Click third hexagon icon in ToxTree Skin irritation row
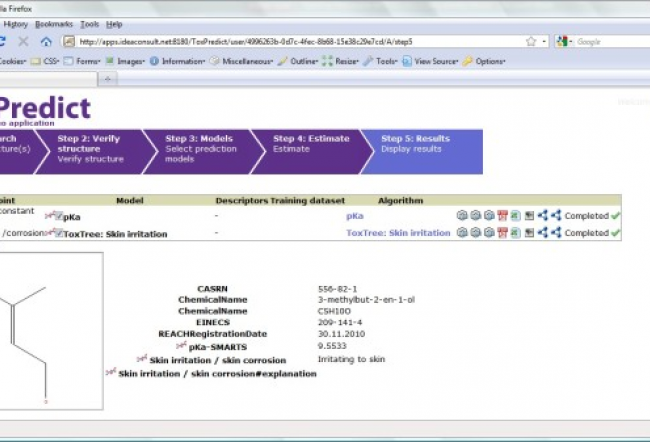The height and width of the screenshot is (442, 650). (489, 233)
